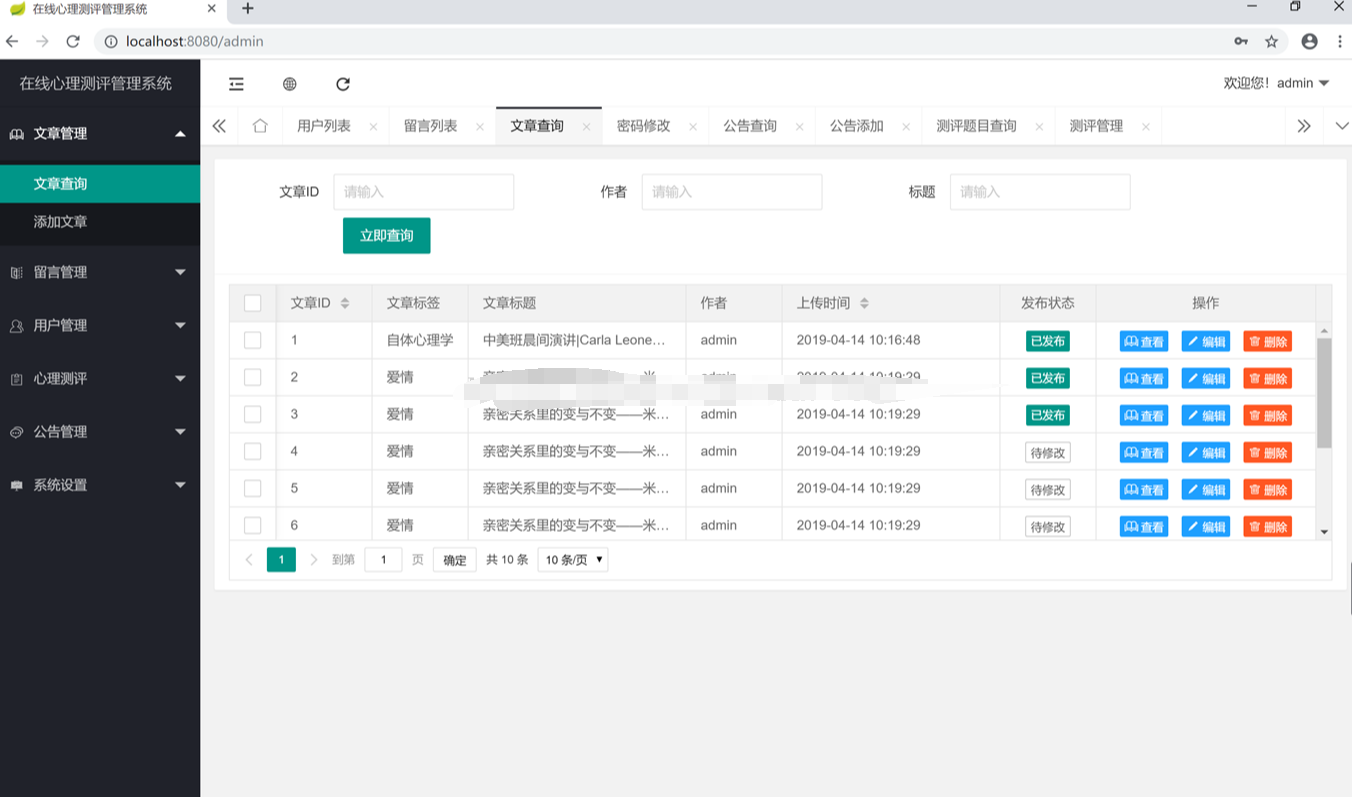Close the 留言列表 tab
1352x797 pixels.
[x=480, y=127]
